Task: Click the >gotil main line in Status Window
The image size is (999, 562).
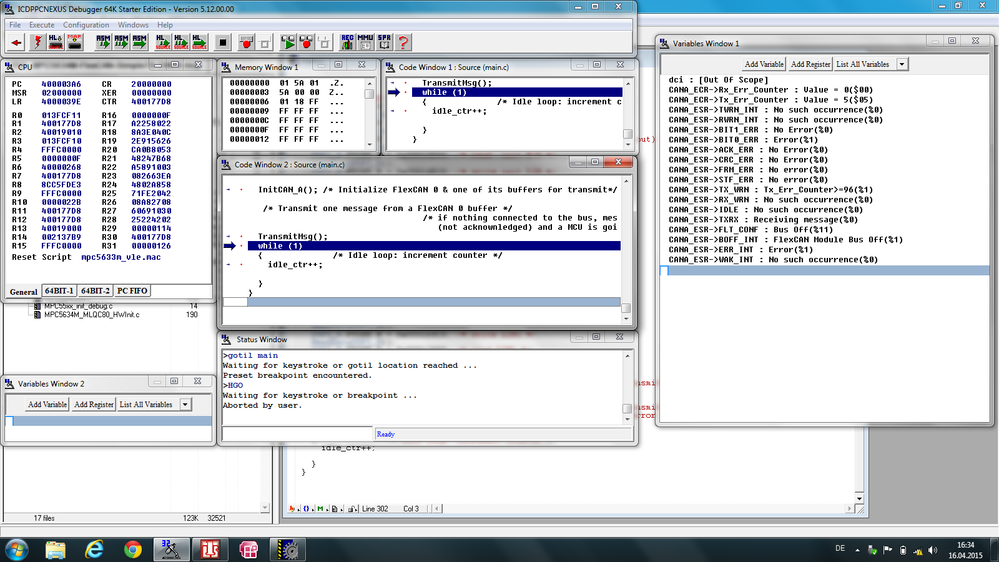Action: pyautogui.click(x=250, y=356)
